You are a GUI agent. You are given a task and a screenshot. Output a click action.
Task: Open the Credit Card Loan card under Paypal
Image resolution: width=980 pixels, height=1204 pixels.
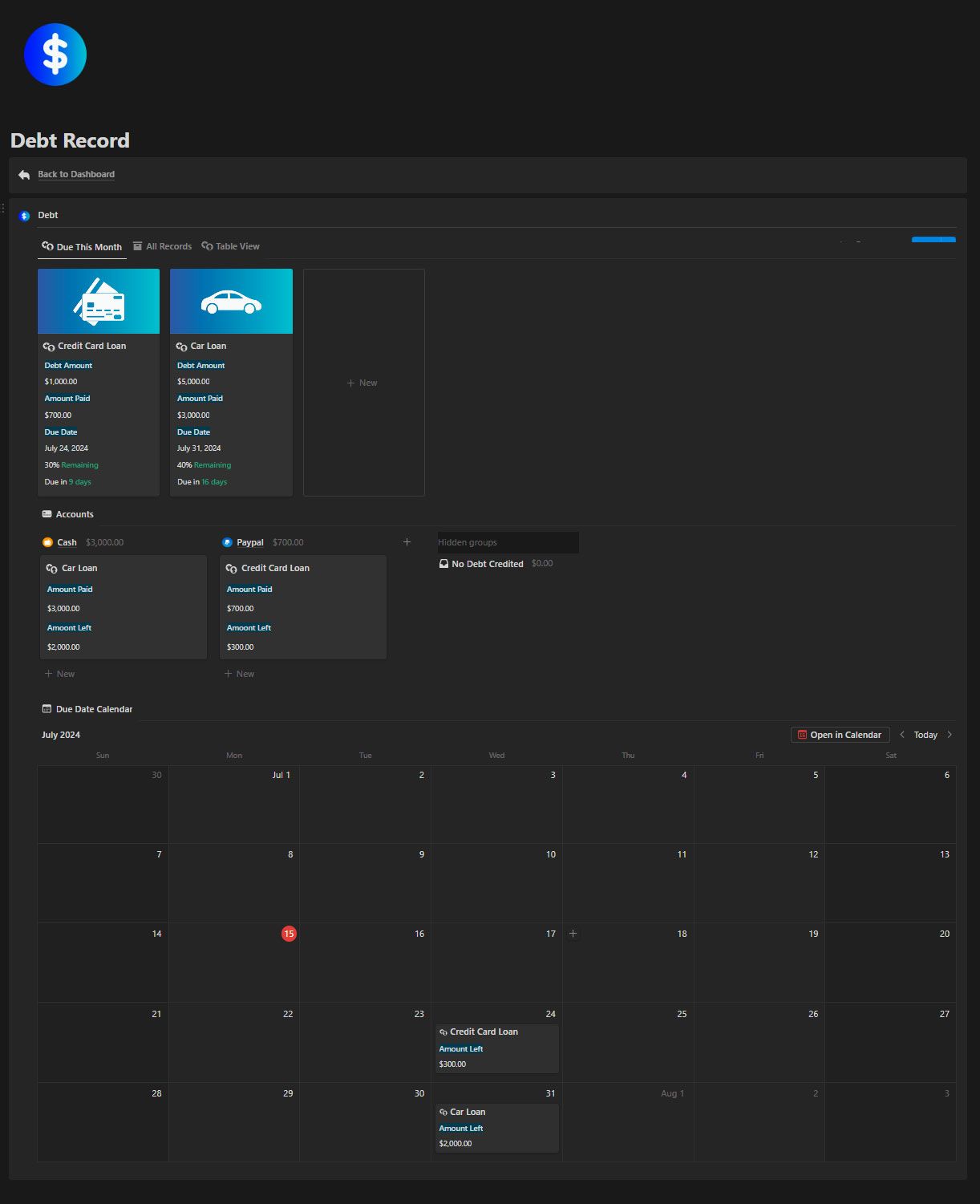click(x=303, y=607)
